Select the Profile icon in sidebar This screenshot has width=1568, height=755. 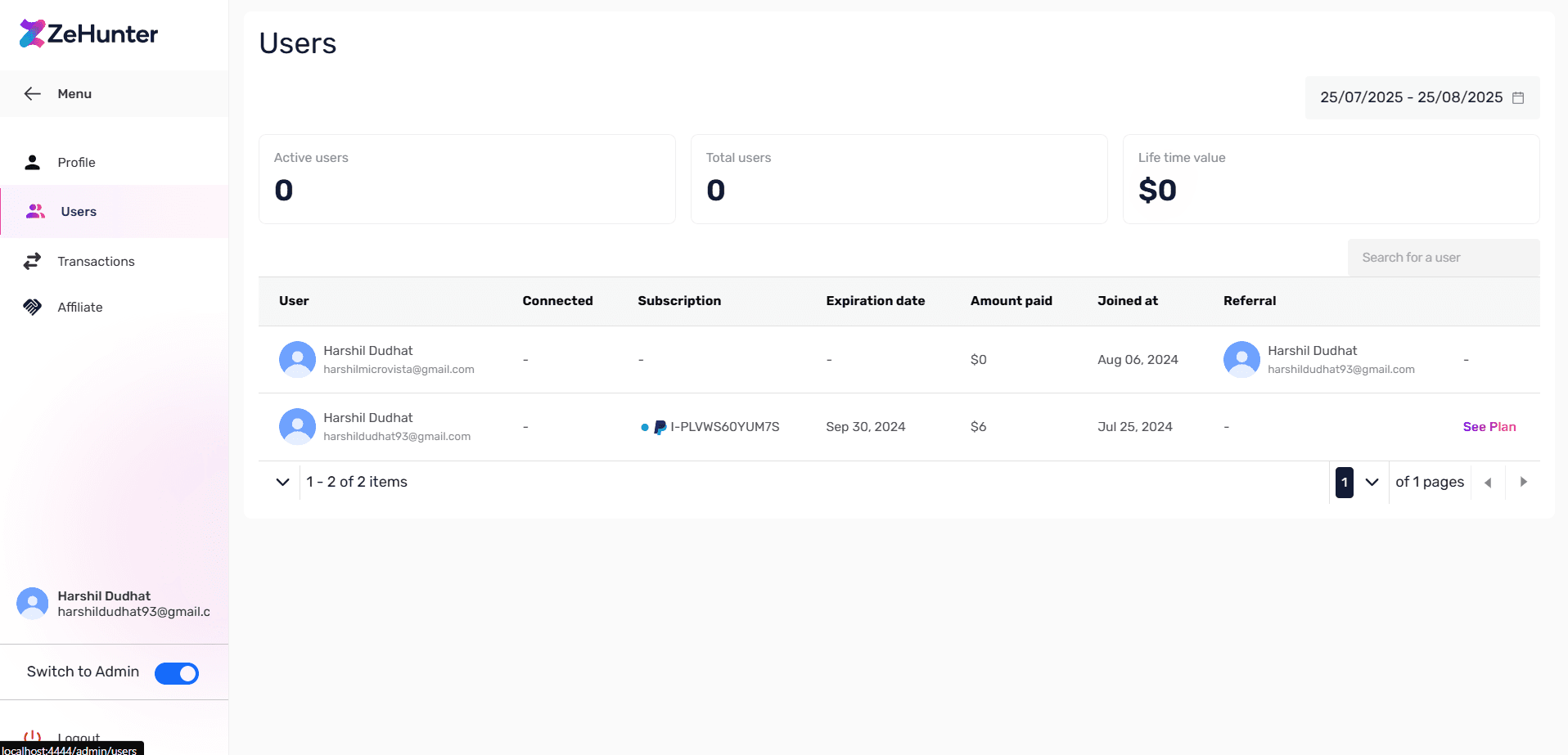click(32, 162)
